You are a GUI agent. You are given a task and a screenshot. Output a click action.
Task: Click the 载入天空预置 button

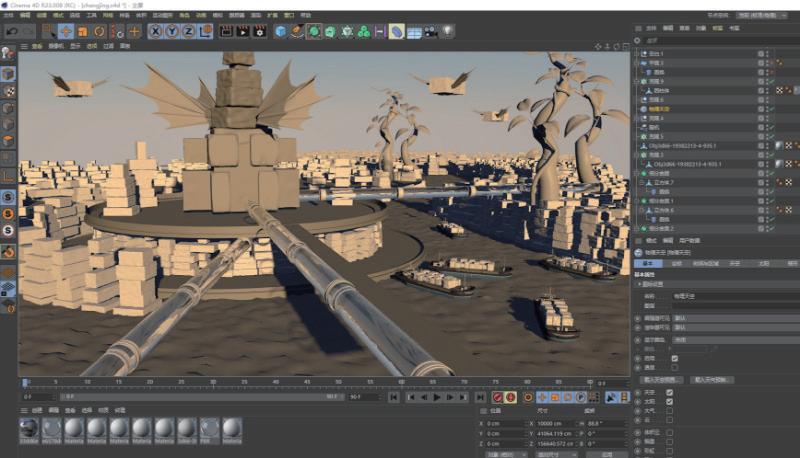661,380
